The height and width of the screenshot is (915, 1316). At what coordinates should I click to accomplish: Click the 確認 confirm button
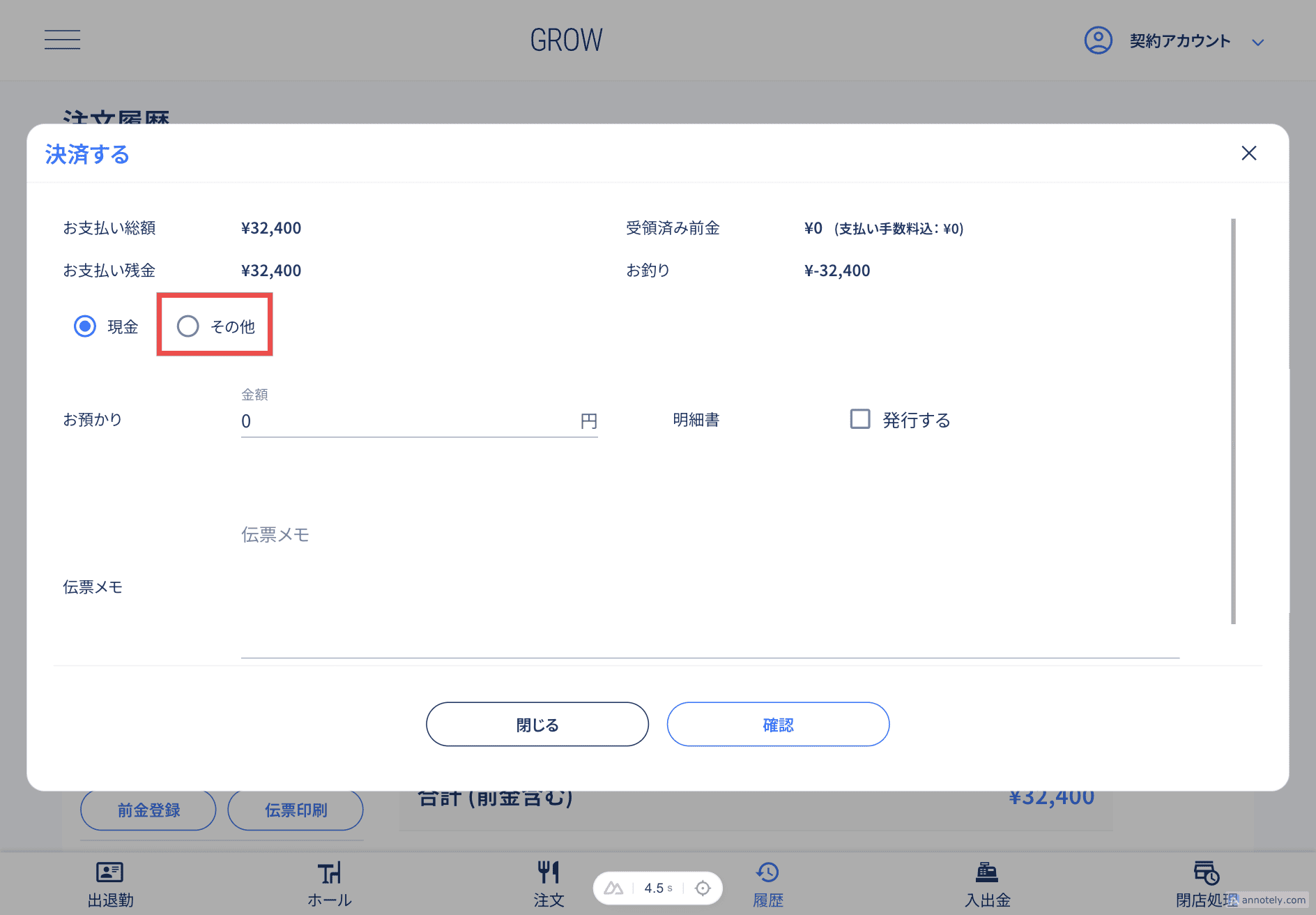[778, 724]
